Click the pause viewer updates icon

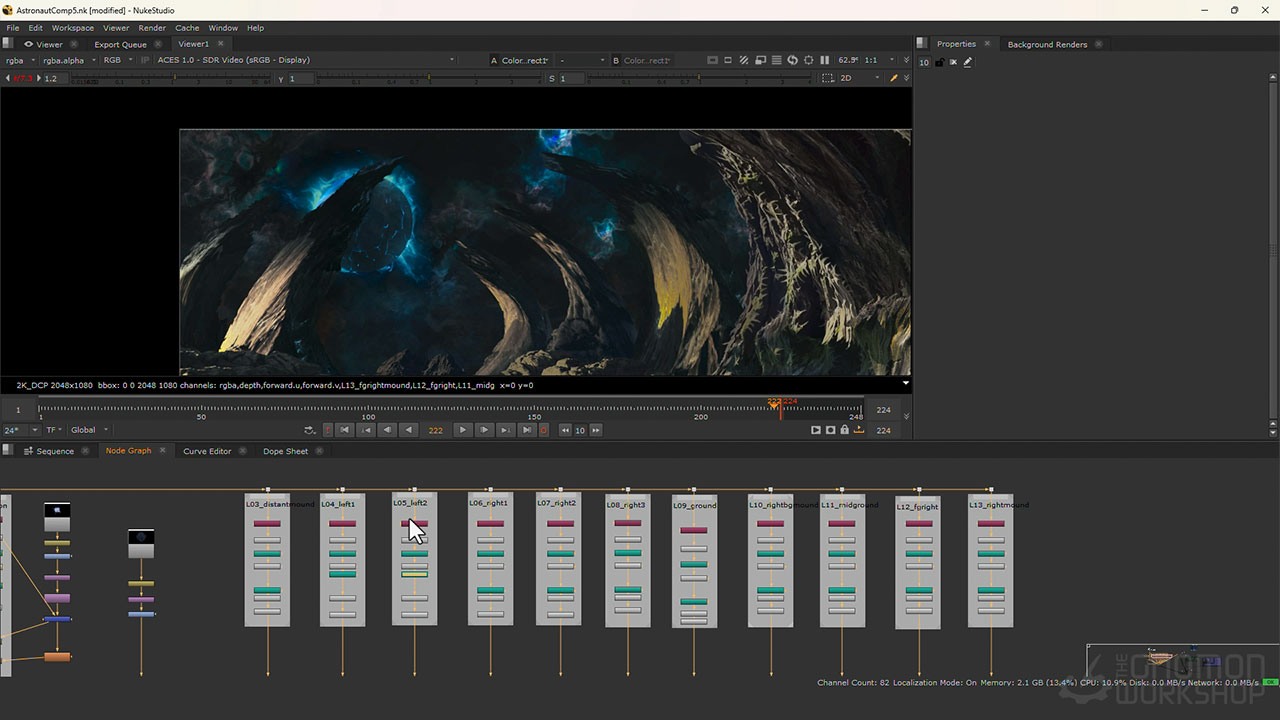(x=825, y=60)
